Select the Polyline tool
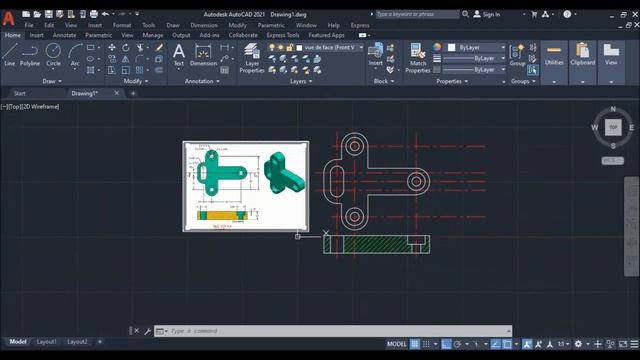The image size is (640, 360). (x=30, y=55)
